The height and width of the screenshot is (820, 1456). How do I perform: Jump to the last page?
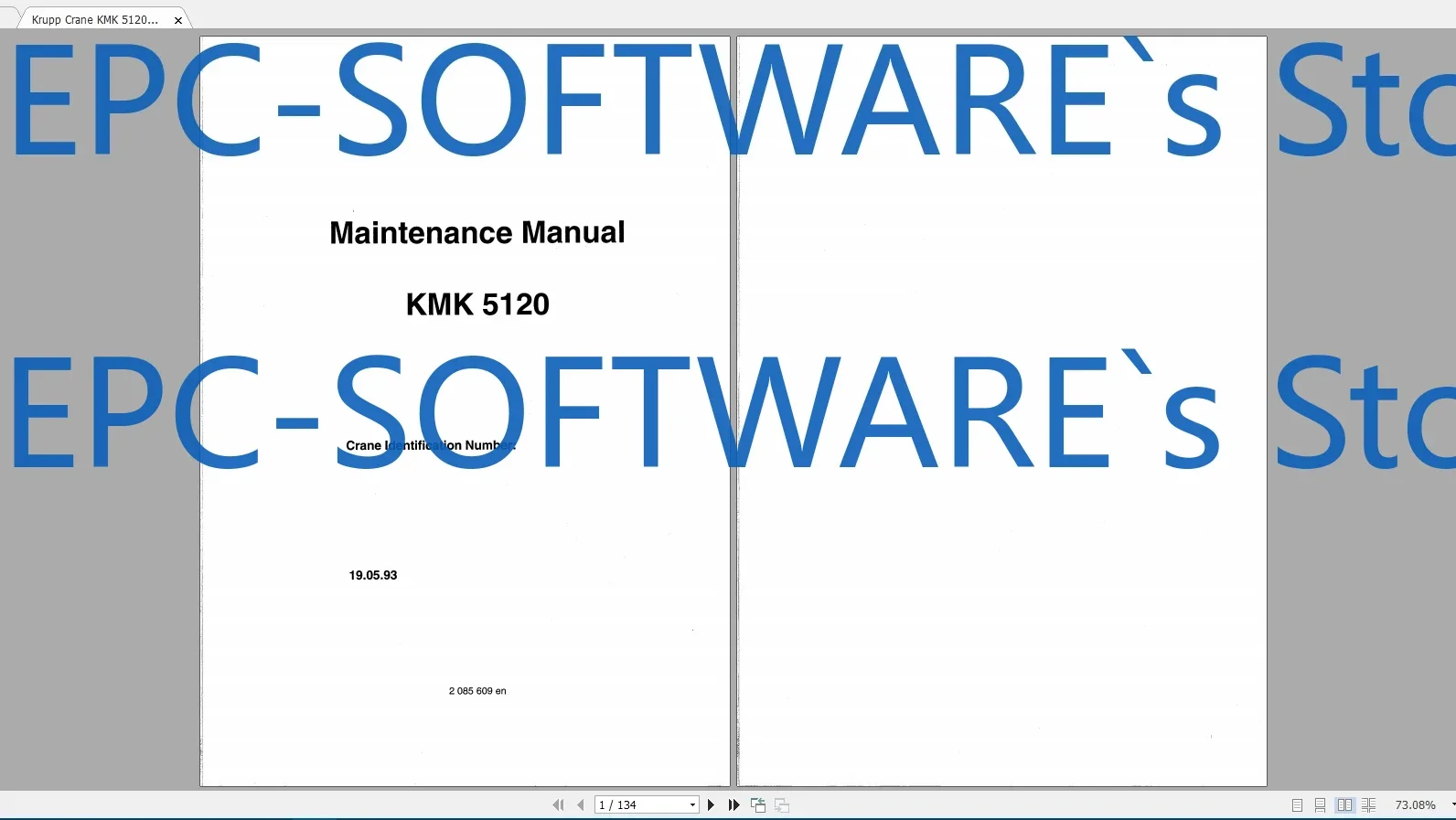[x=733, y=805]
